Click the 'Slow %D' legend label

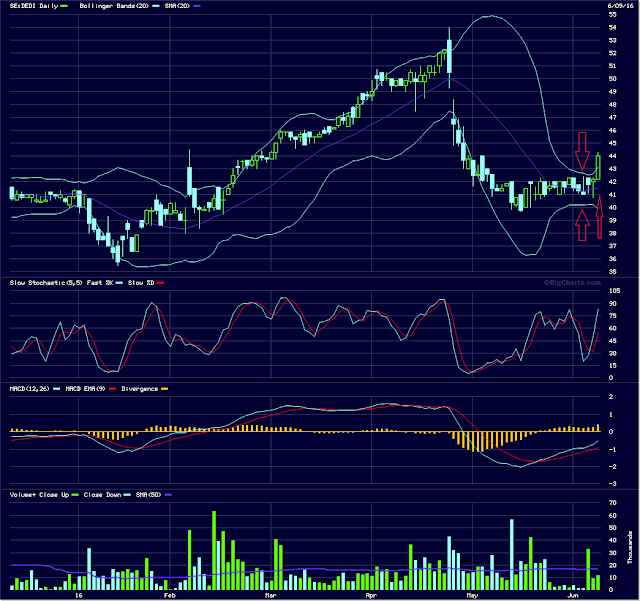(x=141, y=283)
